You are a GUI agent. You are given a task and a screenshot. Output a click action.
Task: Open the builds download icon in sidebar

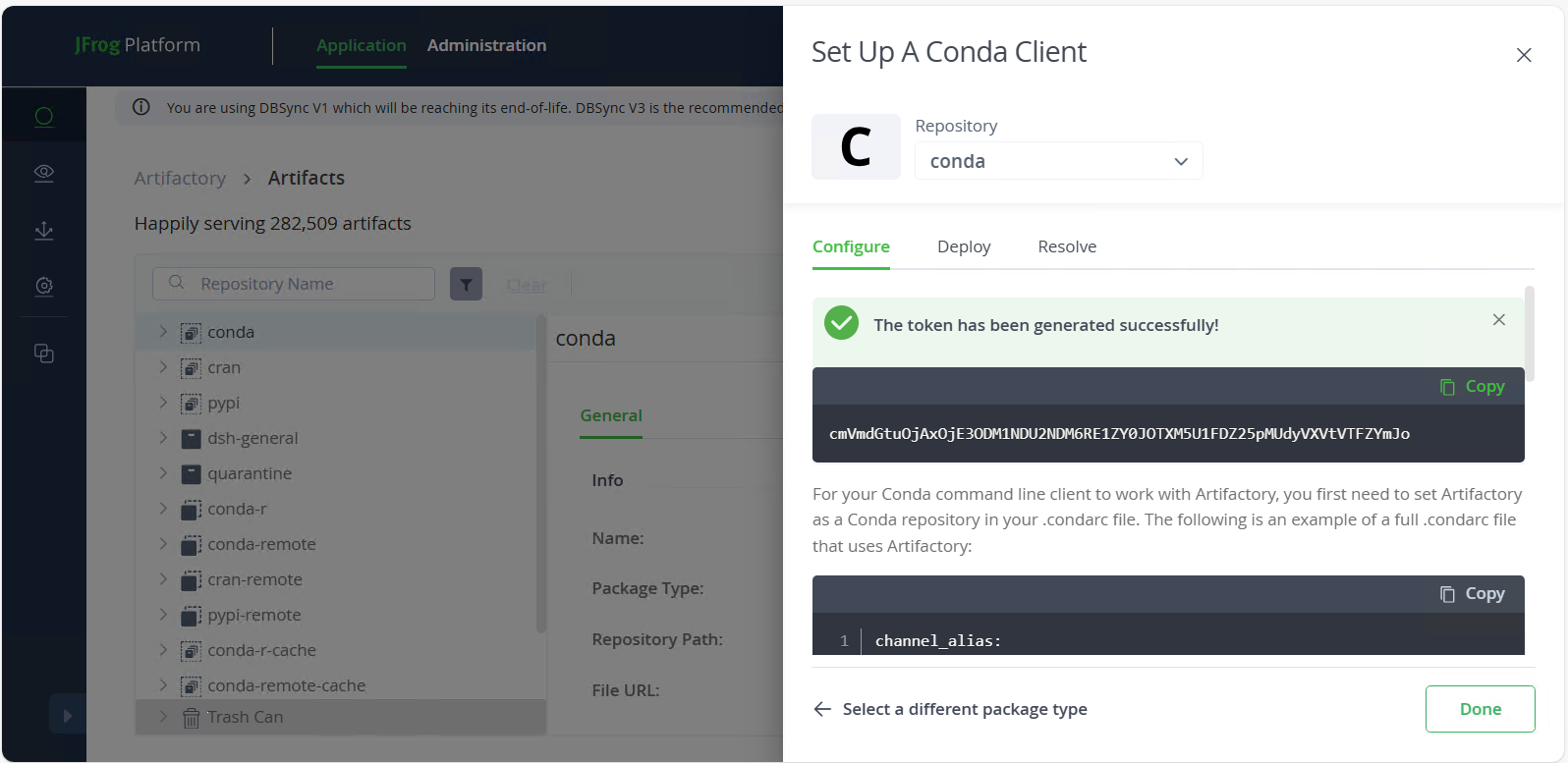(x=44, y=231)
